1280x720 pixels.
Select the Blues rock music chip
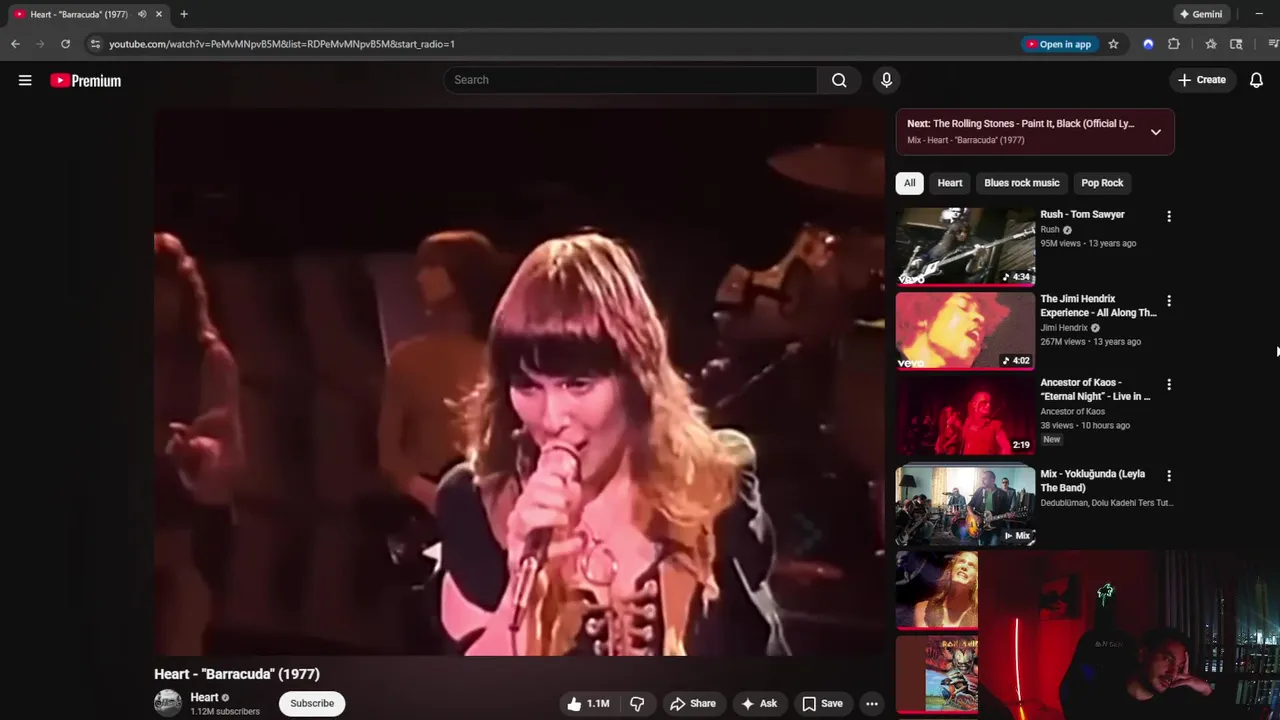tap(1021, 183)
